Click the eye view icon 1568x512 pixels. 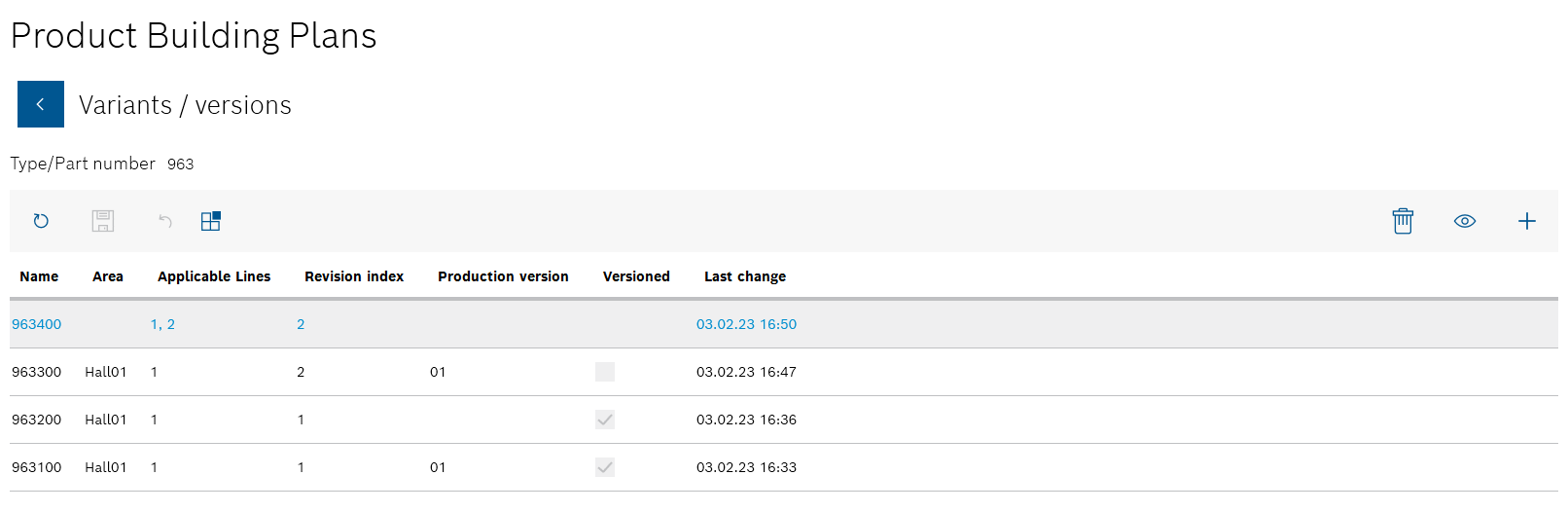1465,221
